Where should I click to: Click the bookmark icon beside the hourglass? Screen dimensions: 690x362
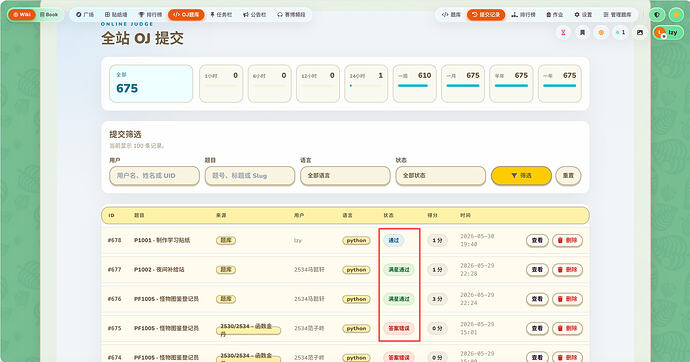[582, 33]
